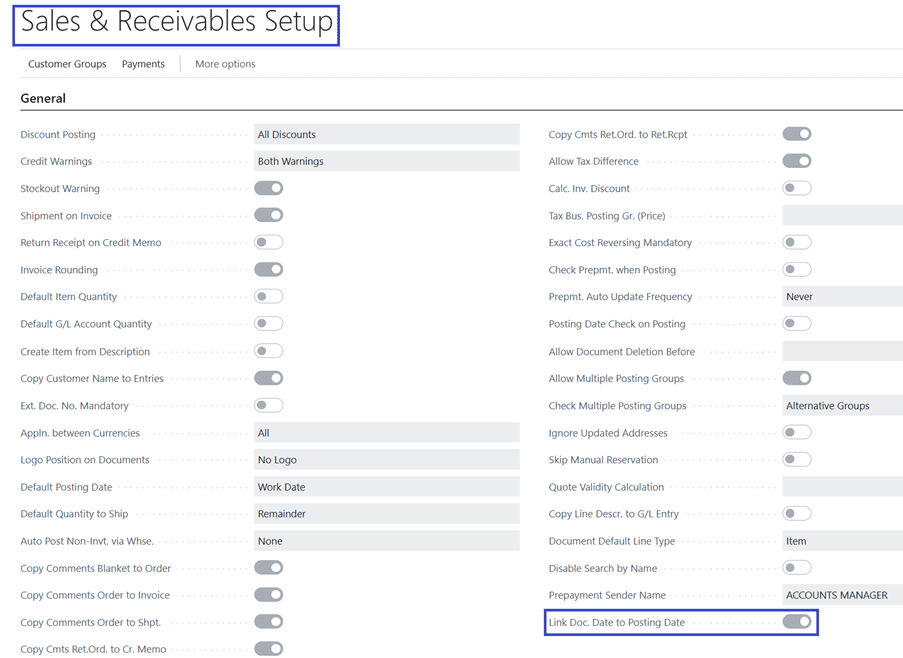Turn on Disable Search by Name
The image size is (903, 658).
(x=796, y=568)
